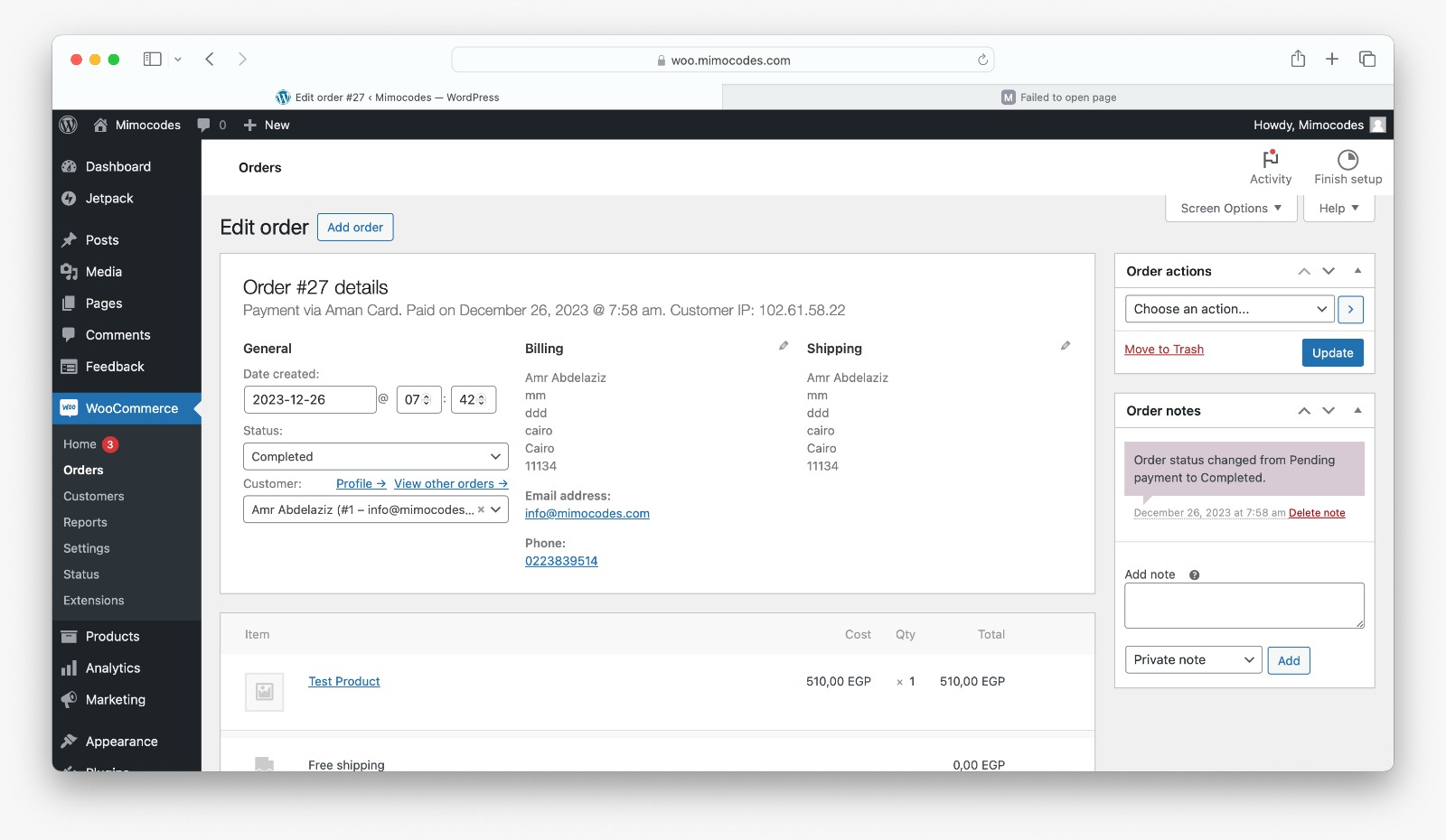The width and height of the screenshot is (1446, 840).
Task: Select the Jetpack icon in the sidebar
Action: [70, 198]
